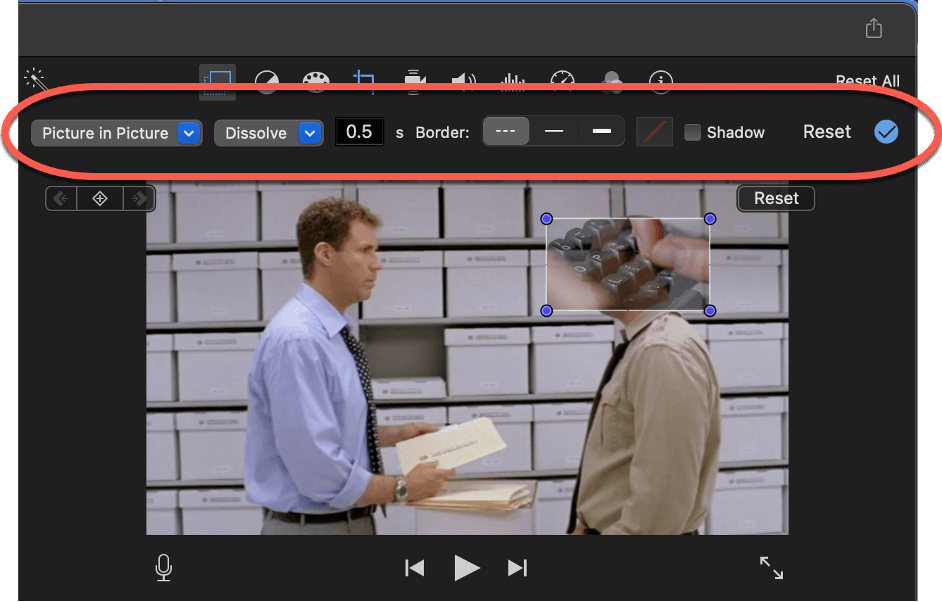This screenshot has width=942, height=602.
Task: Open the Picture in Picture dropdown
Action: 117,133
